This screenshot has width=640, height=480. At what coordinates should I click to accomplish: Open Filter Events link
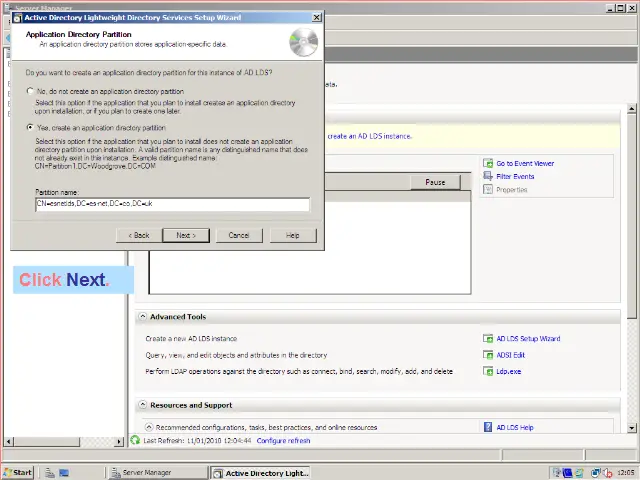coord(515,176)
